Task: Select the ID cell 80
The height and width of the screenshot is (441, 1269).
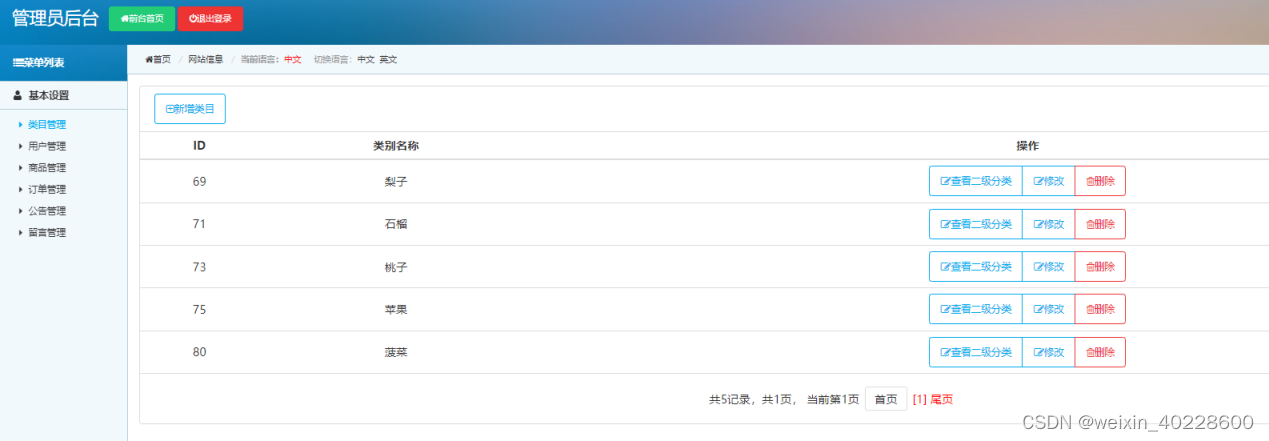Action: [x=199, y=353]
